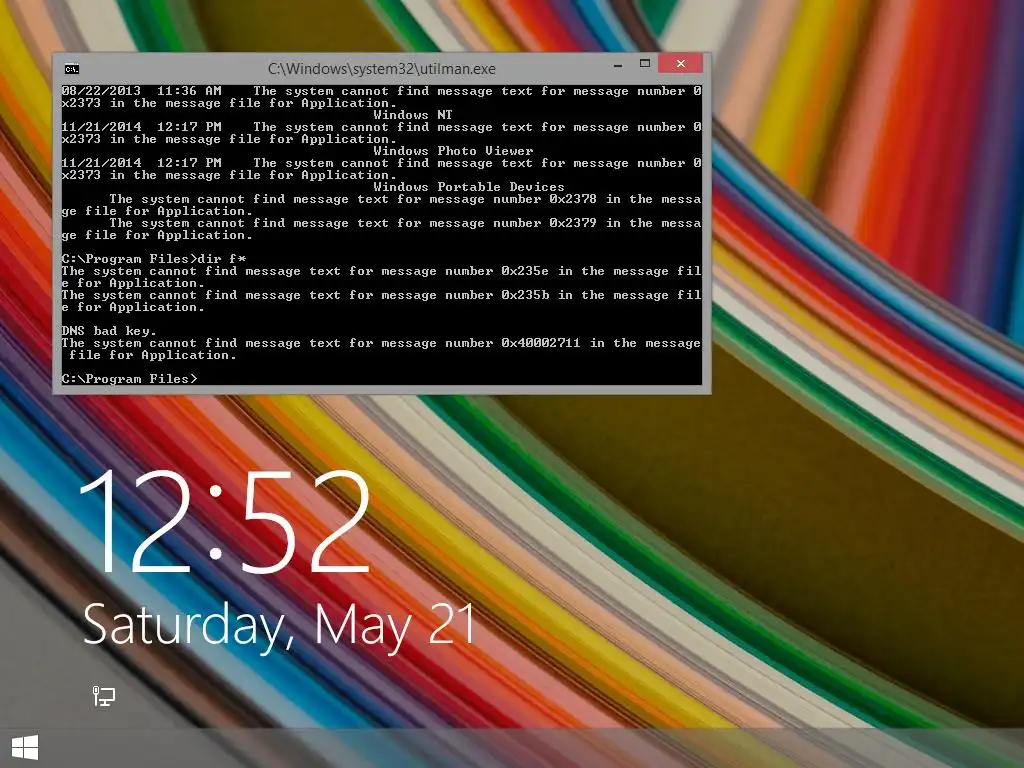The image size is (1024, 768).
Task: Click message number 0x235e text
Action: click(525, 271)
